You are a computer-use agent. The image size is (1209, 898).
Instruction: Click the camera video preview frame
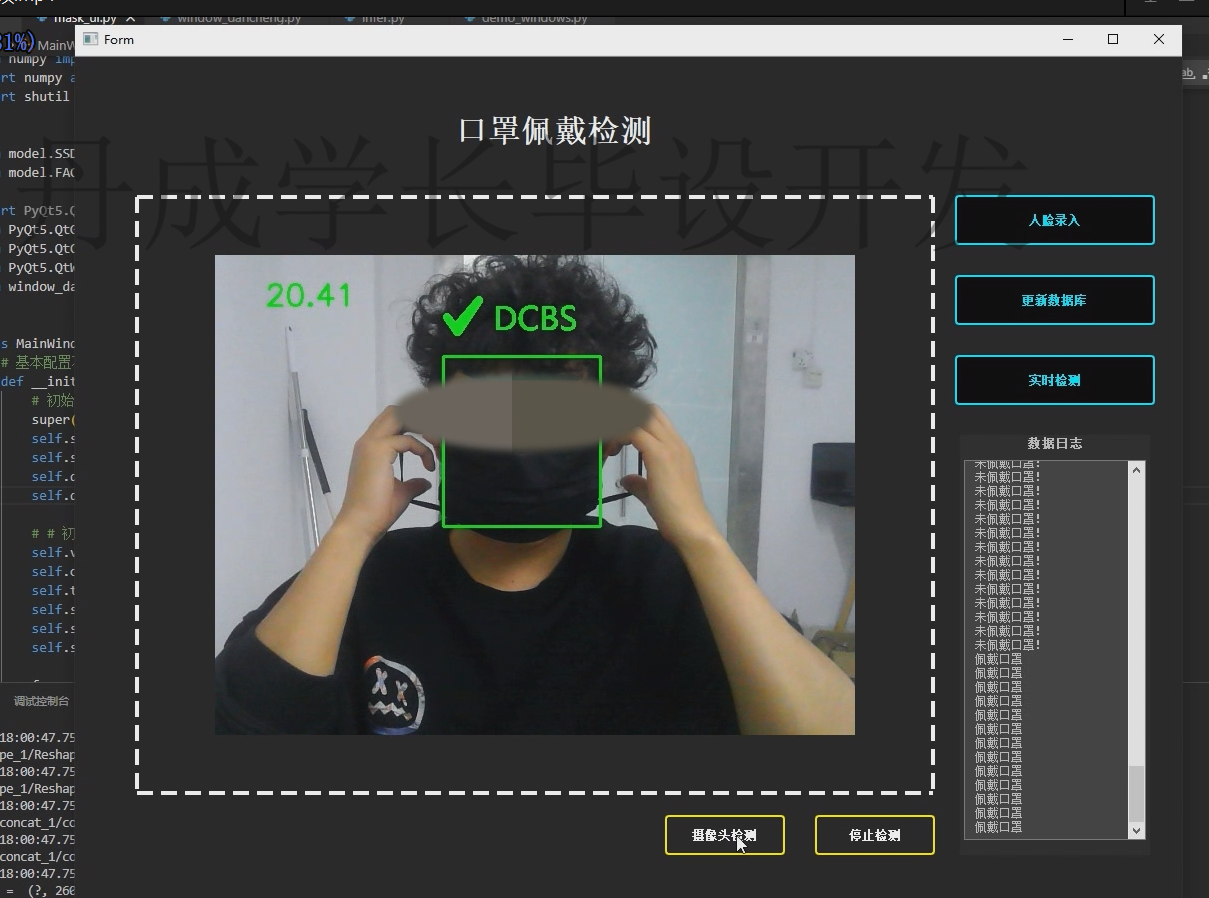(534, 495)
